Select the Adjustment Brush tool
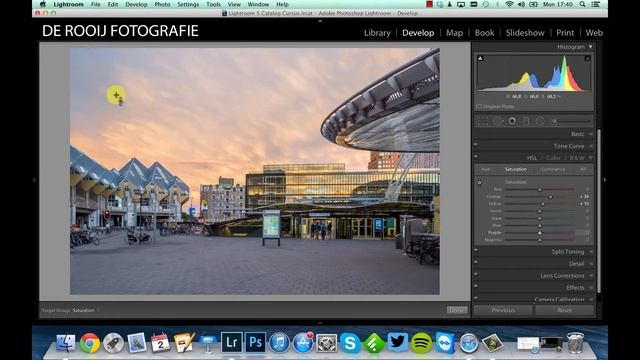Image resolution: width=640 pixels, height=360 pixels. coord(571,121)
